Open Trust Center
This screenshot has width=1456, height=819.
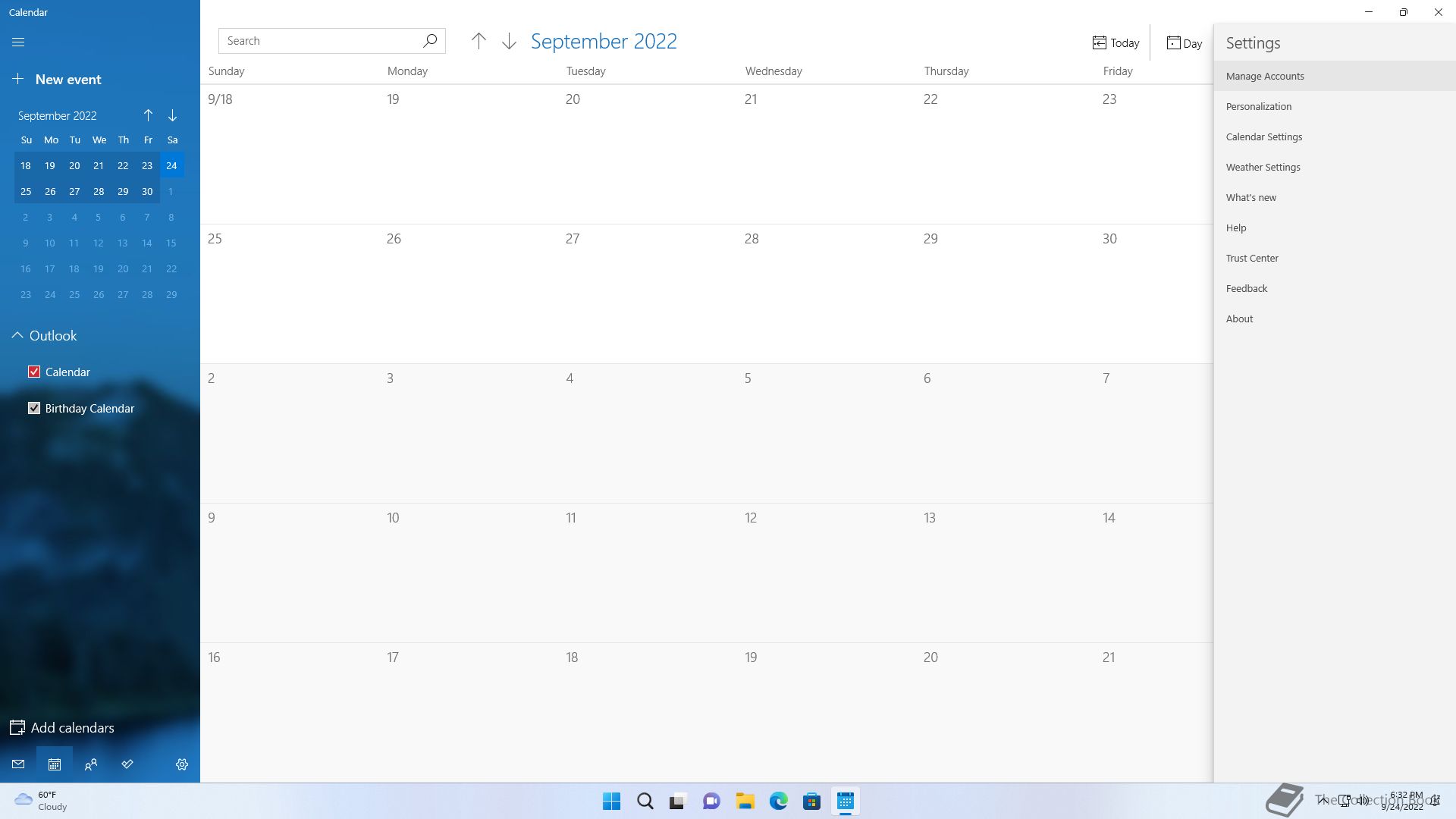1335,258
